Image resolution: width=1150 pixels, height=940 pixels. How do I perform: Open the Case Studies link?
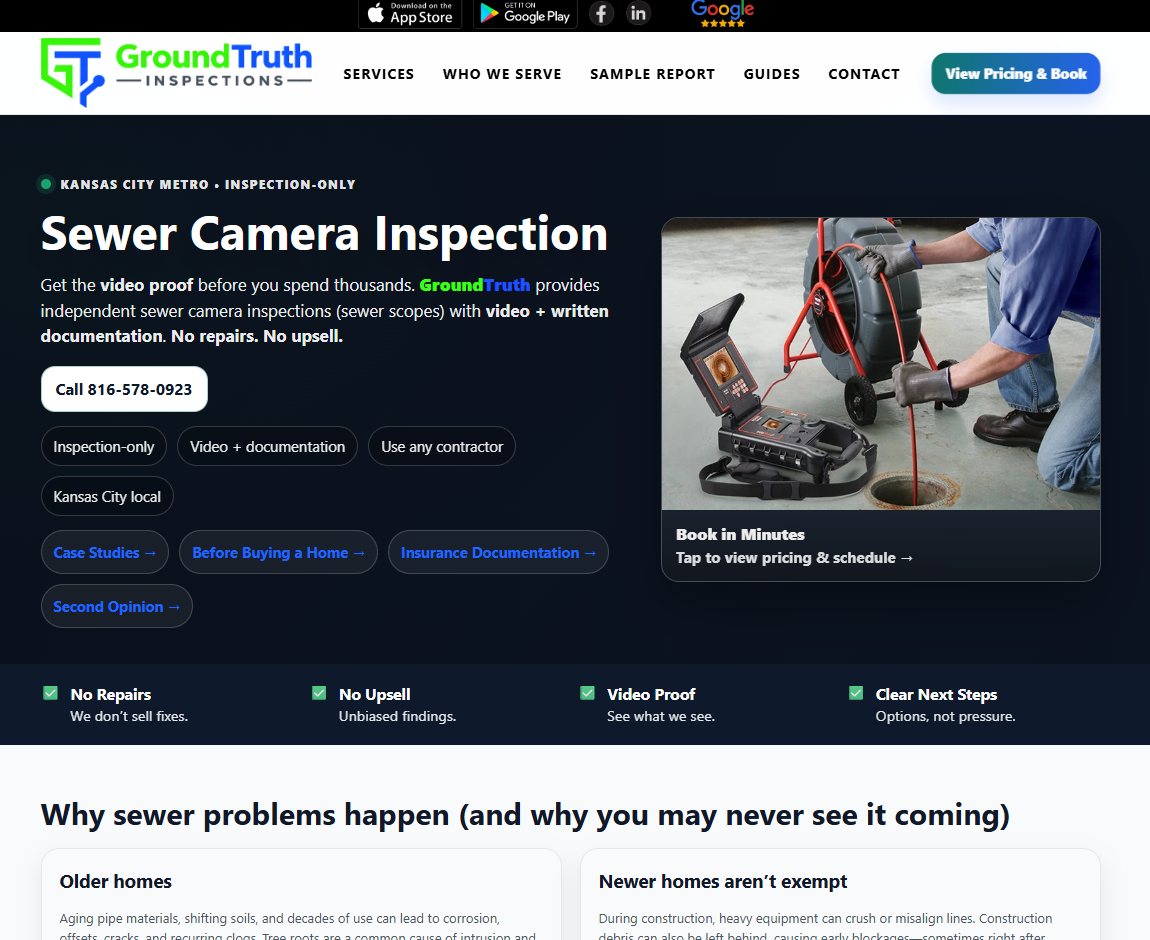tap(104, 553)
